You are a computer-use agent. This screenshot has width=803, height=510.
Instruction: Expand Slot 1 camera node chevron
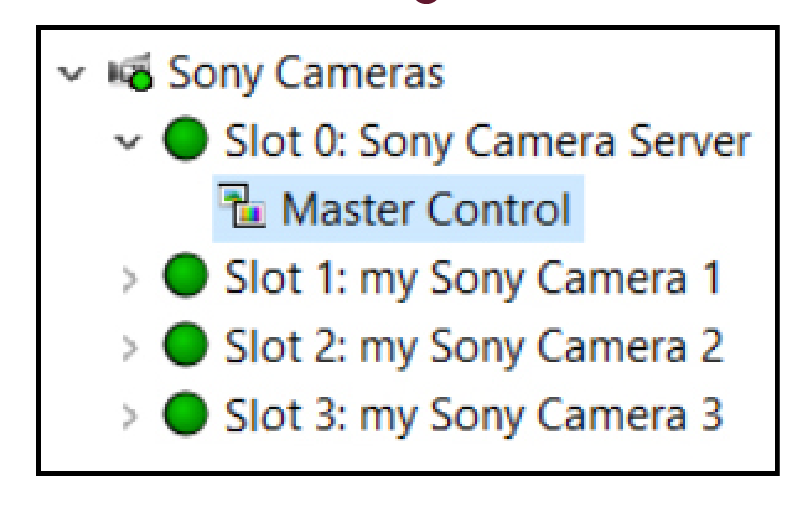tap(124, 277)
